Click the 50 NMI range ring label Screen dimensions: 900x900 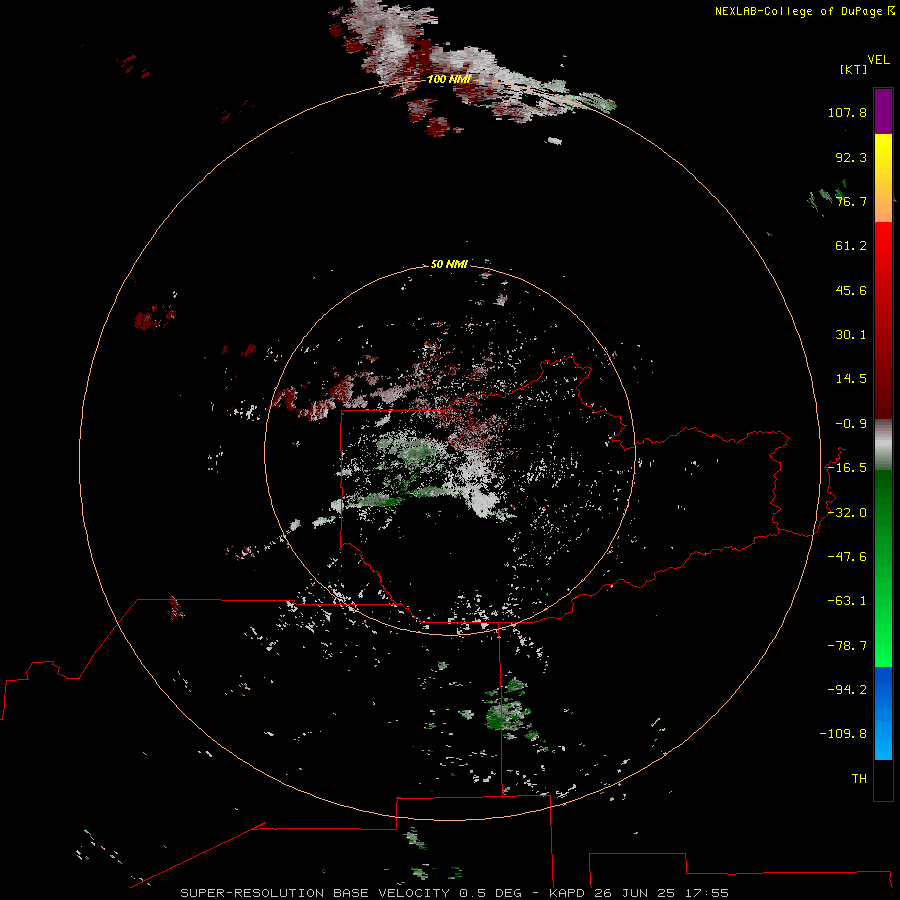449,264
